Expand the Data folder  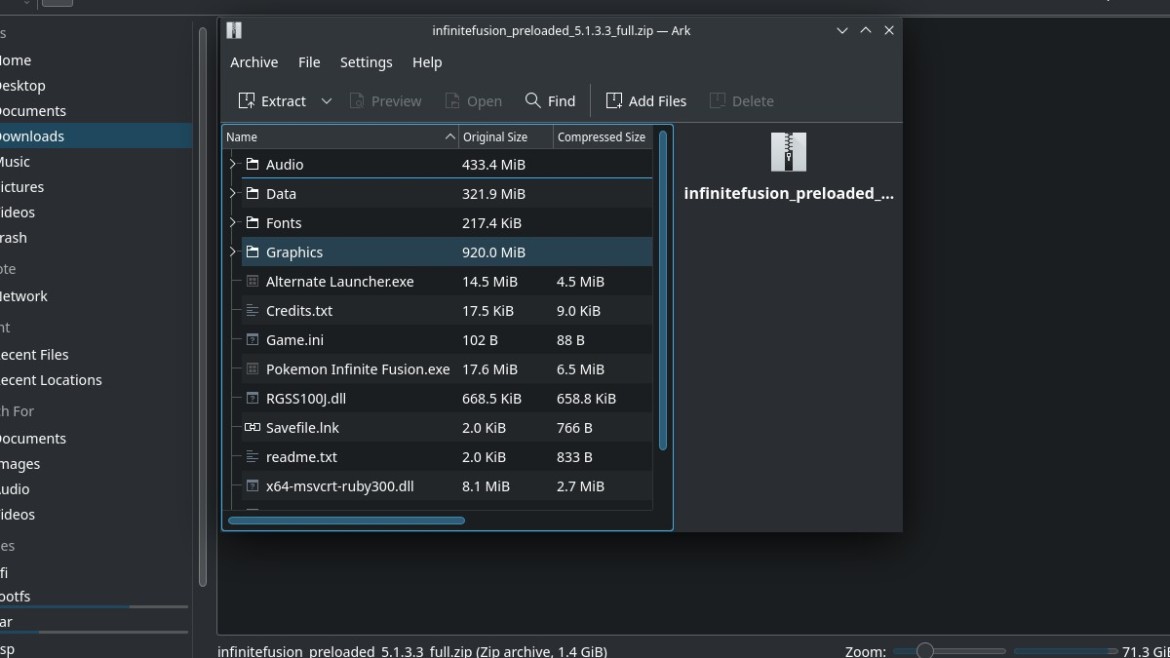point(233,194)
